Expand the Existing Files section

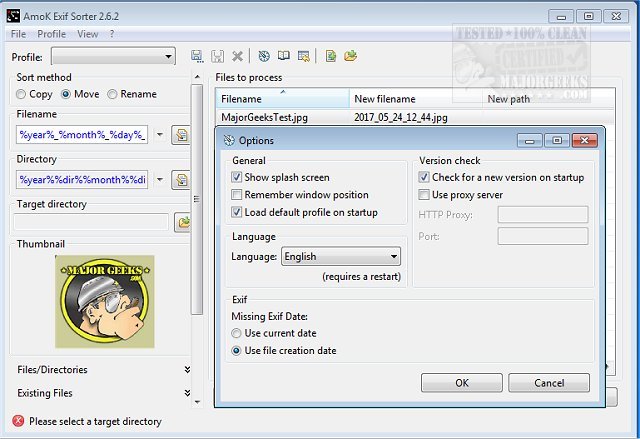point(187,393)
